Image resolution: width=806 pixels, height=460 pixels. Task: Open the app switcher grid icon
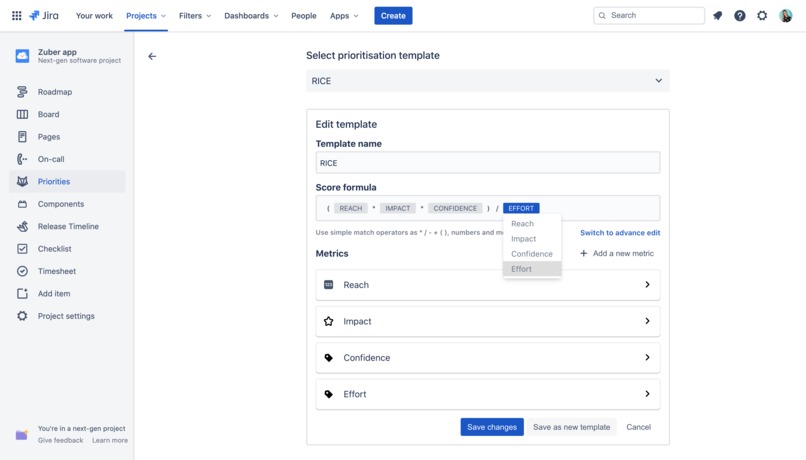point(16,15)
